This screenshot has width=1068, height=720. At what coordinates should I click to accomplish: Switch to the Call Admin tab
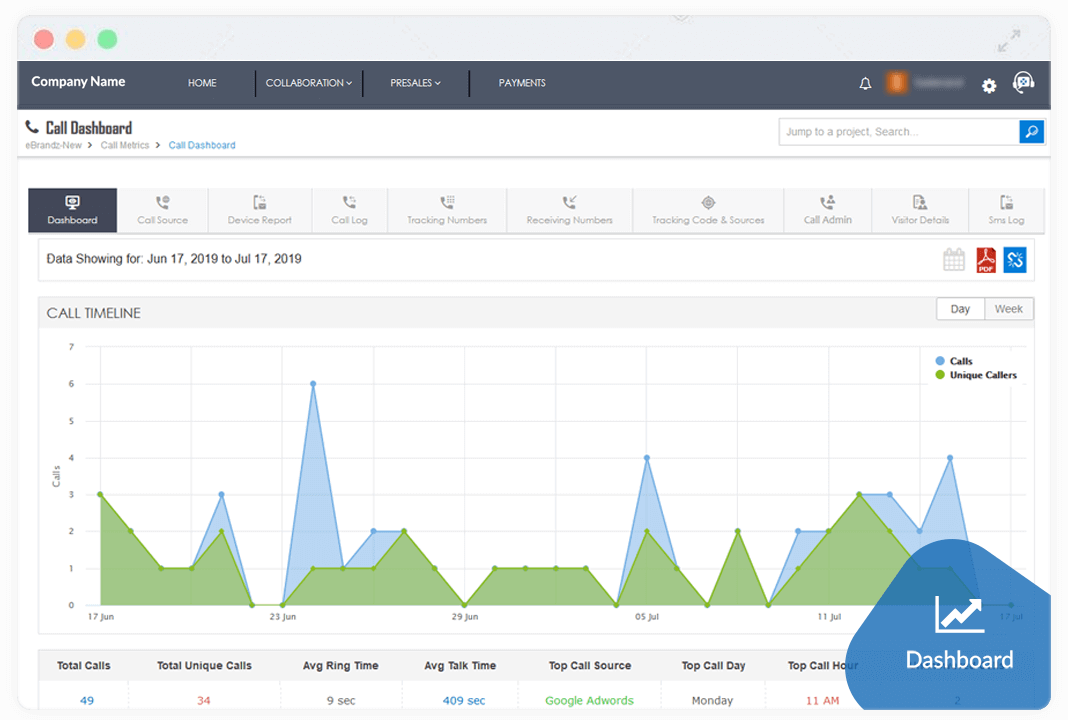point(828,210)
